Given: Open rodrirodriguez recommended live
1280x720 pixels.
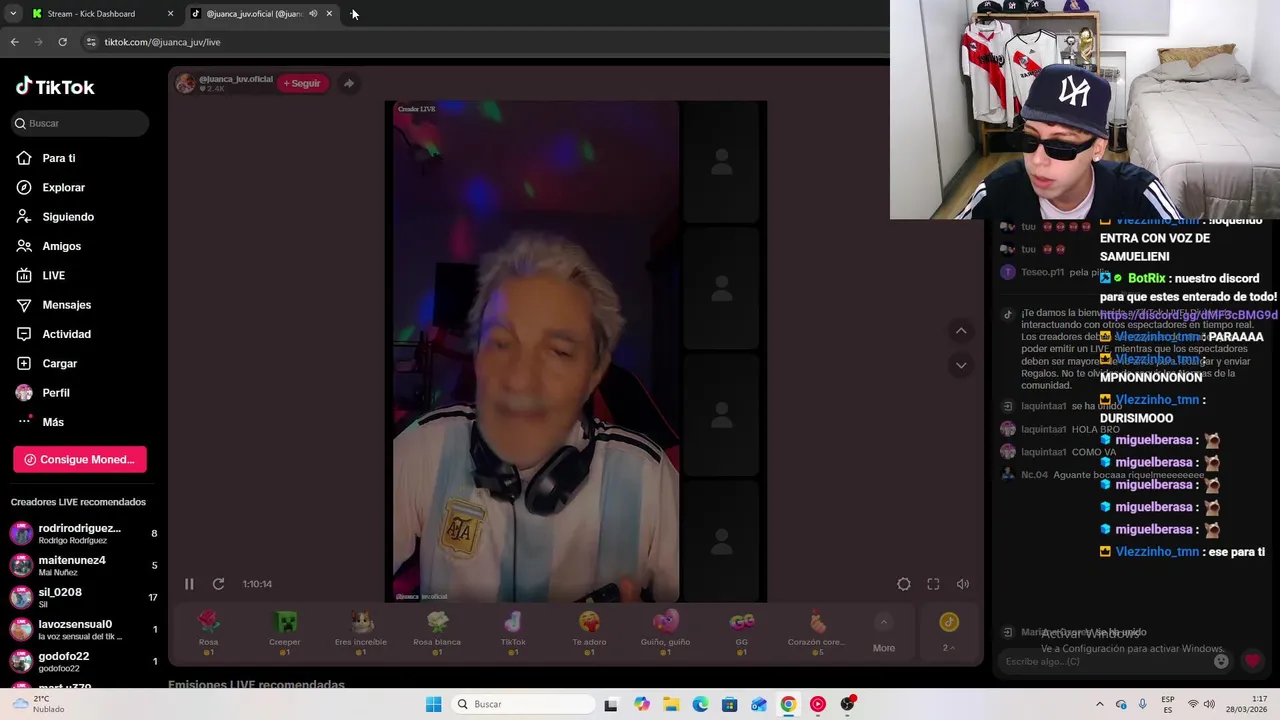Looking at the screenshot, I should (x=83, y=533).
